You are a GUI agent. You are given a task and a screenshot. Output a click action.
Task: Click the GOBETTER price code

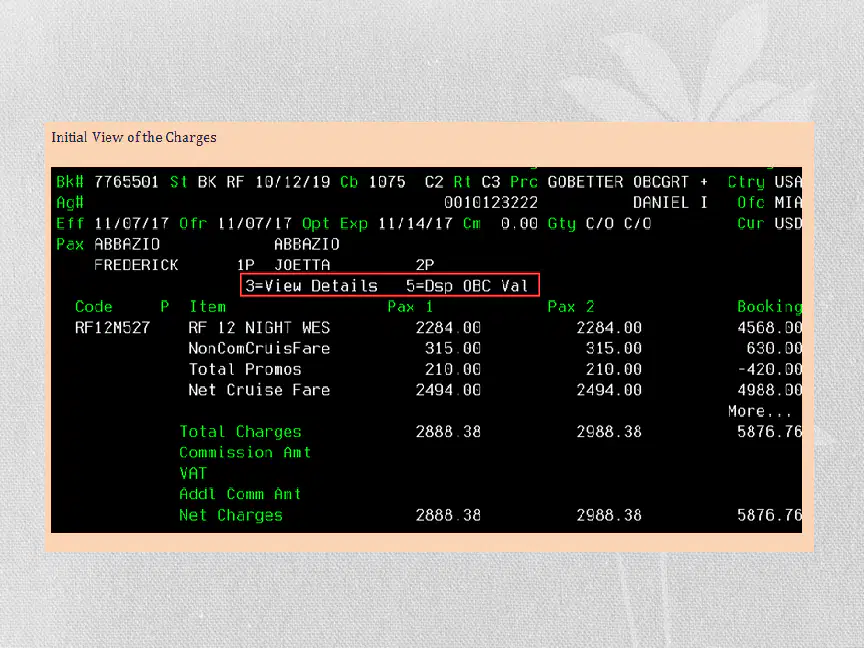click(585, 182)
